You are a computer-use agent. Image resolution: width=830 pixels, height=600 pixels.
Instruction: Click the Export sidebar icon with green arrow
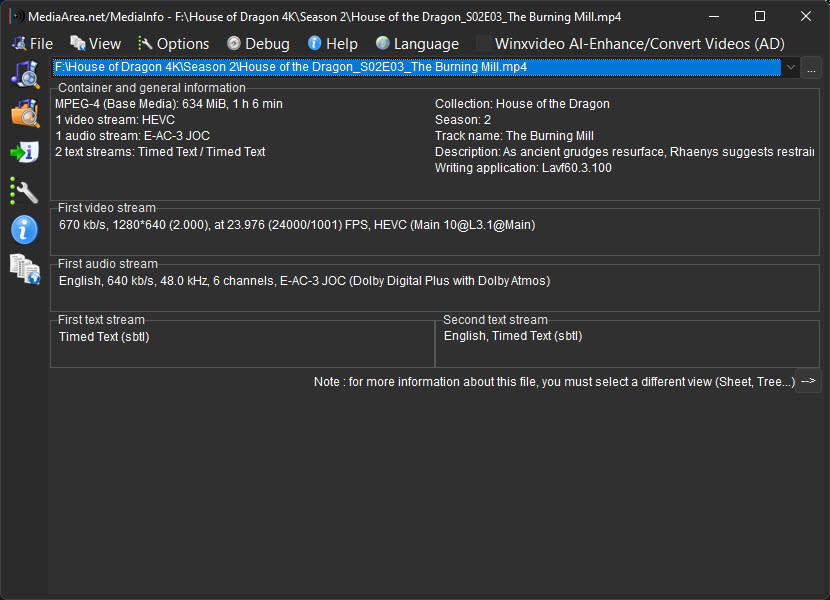tap(25, 152)
